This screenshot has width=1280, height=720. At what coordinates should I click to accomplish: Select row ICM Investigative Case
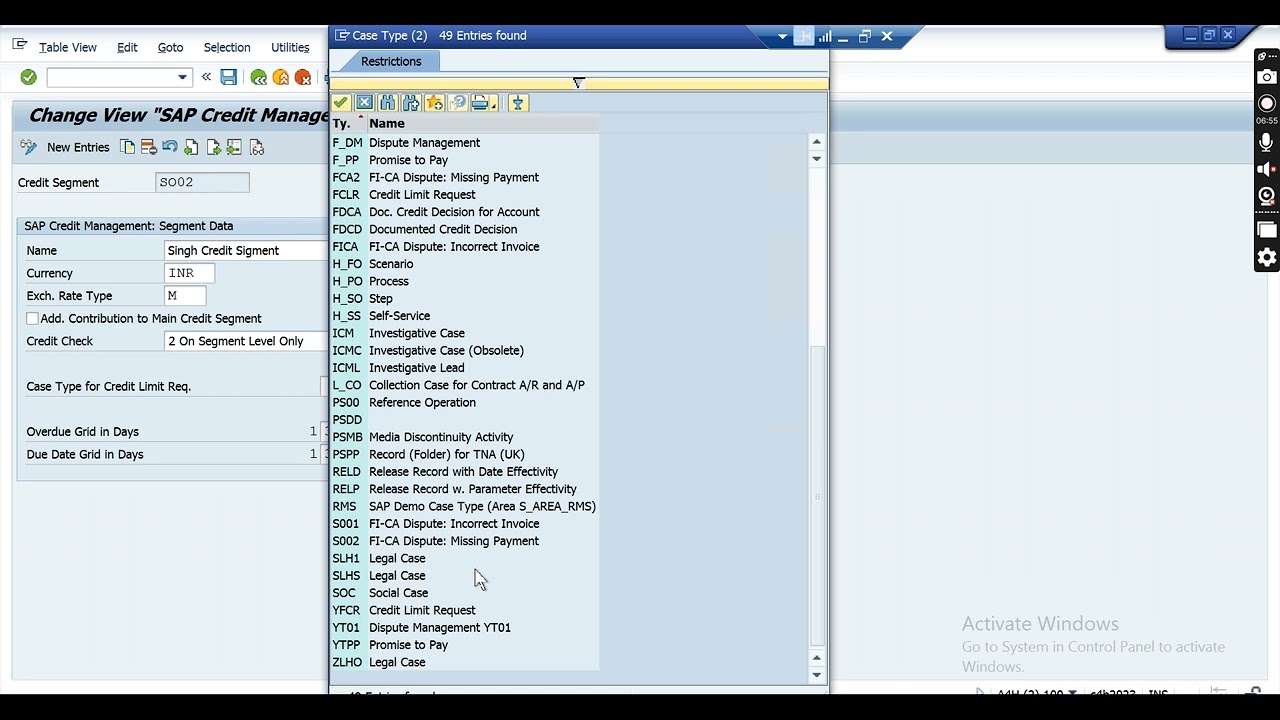click(x=465, y=333)
